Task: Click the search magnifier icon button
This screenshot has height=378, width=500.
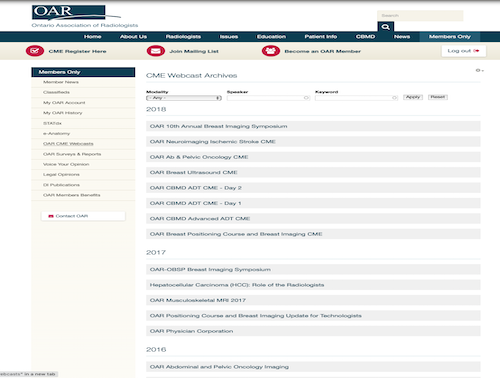Action: coord(386,27)
